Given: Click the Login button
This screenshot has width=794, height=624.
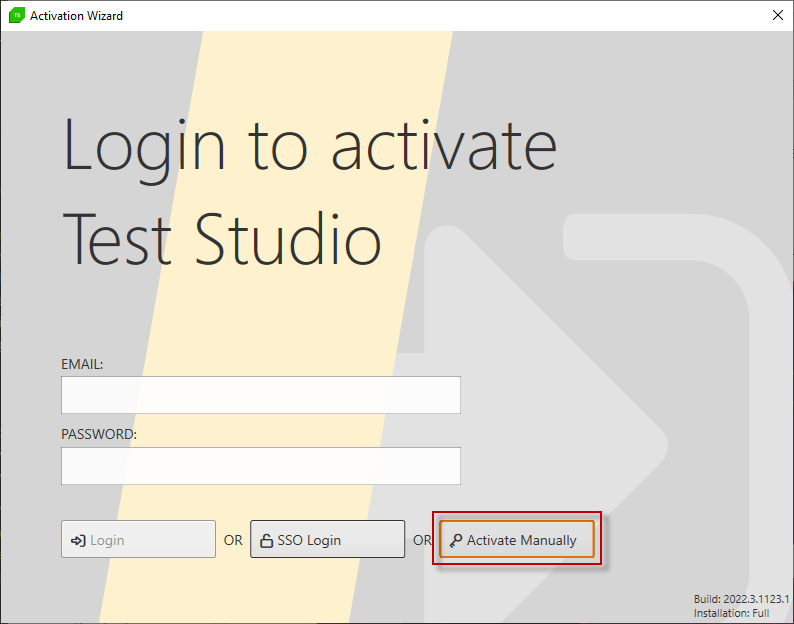Looking at the screenshot, I should tap(138, 539).
